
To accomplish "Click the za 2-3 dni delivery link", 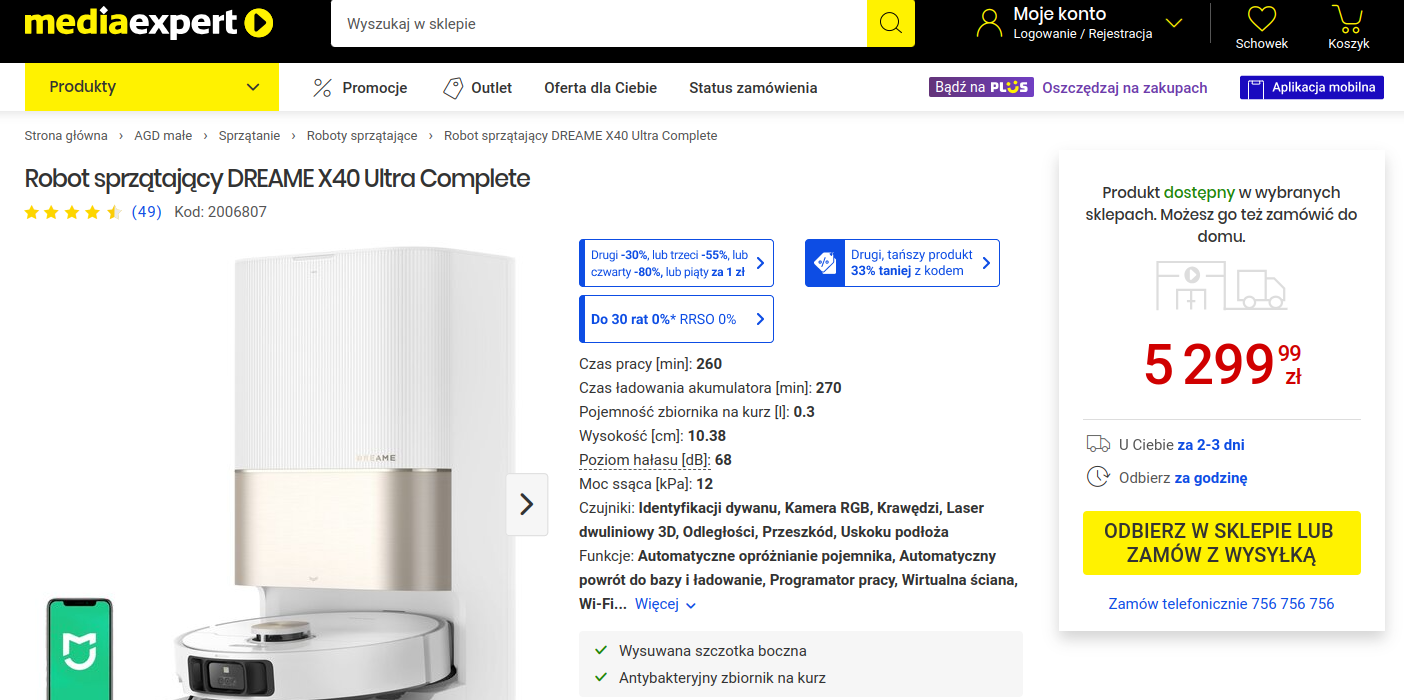I will coord(1211,445).
